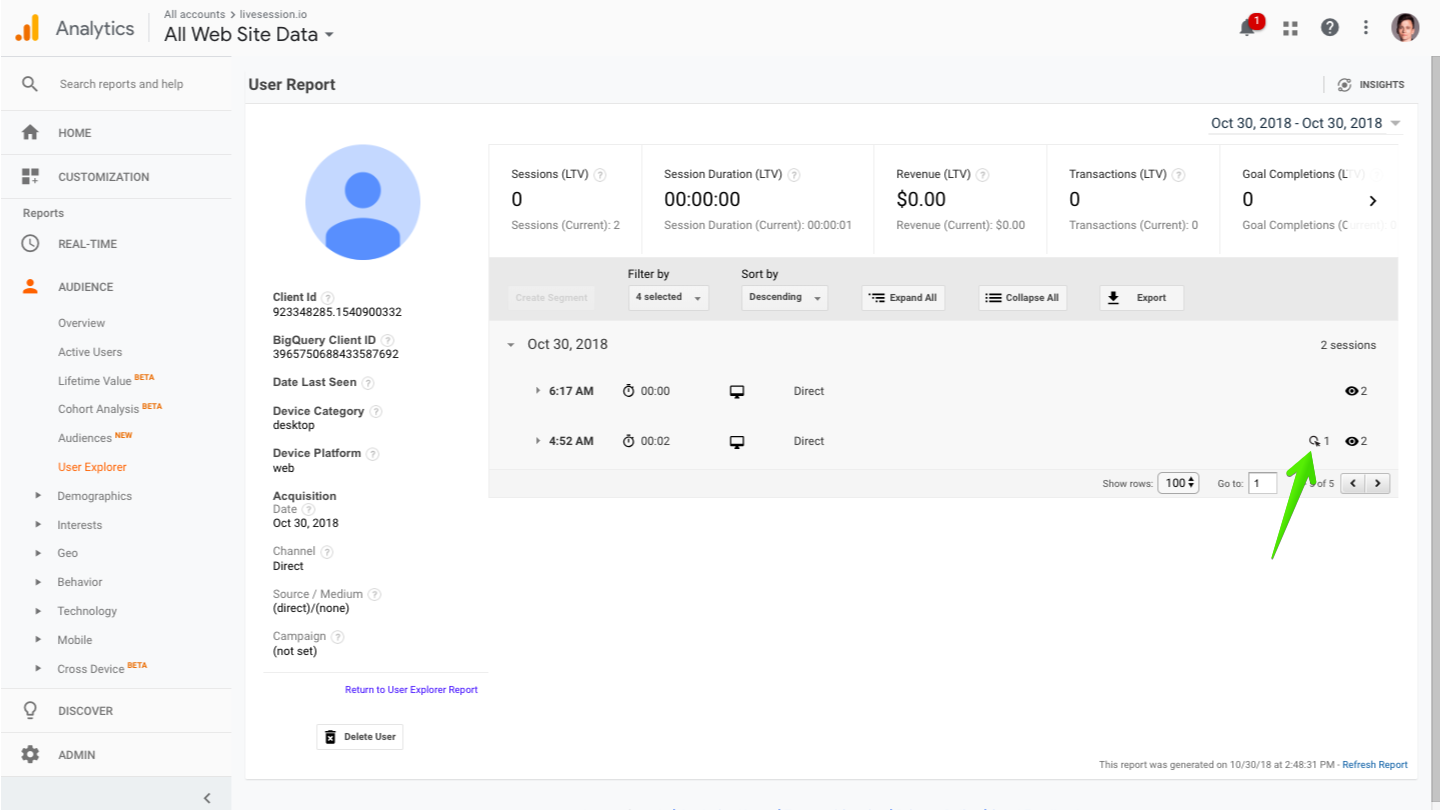Click the desktop device icon on the 6:17 AM session

tap(737, 391)
